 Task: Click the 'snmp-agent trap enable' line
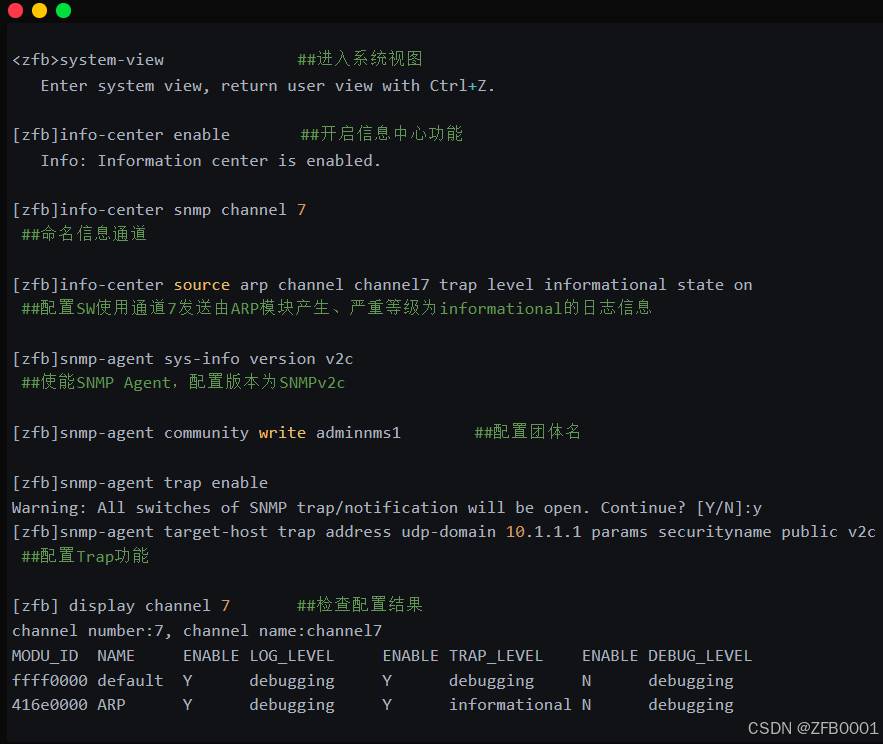click(x=140, y=483)
